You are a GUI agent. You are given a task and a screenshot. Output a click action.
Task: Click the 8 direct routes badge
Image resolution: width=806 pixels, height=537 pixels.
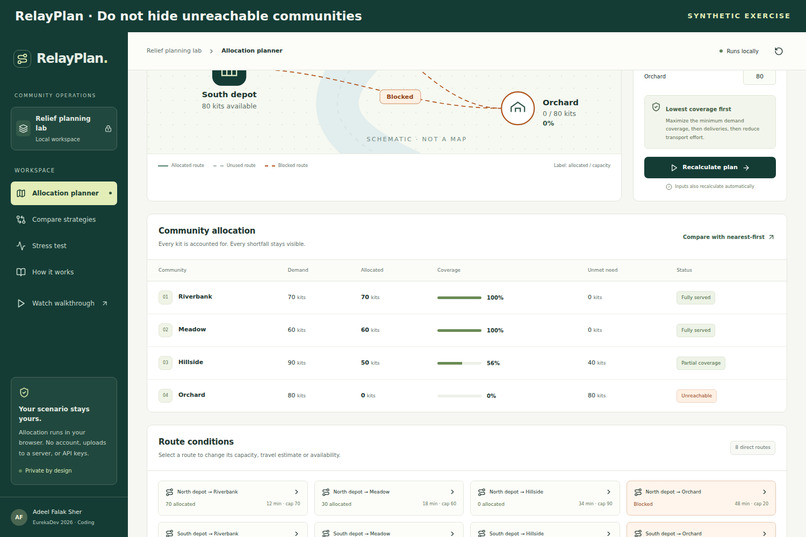(x=753, y=448)
